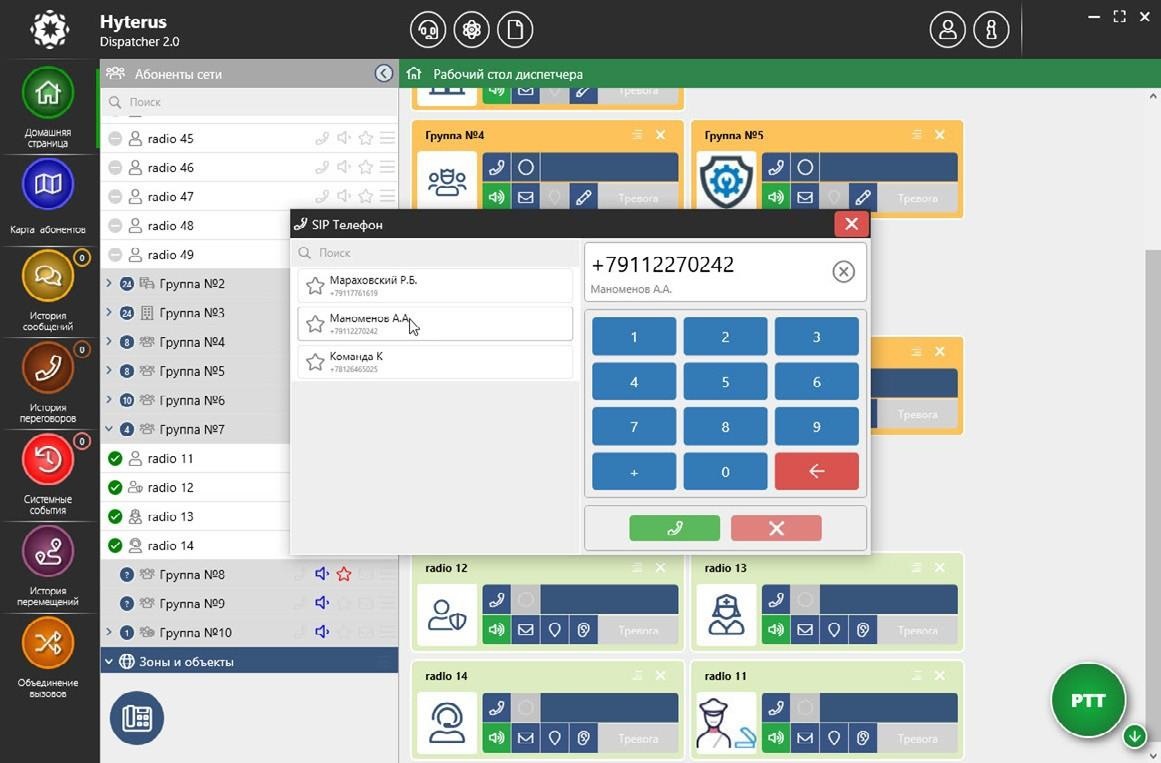1161x763 pixels.
Task: Expand Группа №2 in the subscriber tree
Action: click(x=109, y=283)
